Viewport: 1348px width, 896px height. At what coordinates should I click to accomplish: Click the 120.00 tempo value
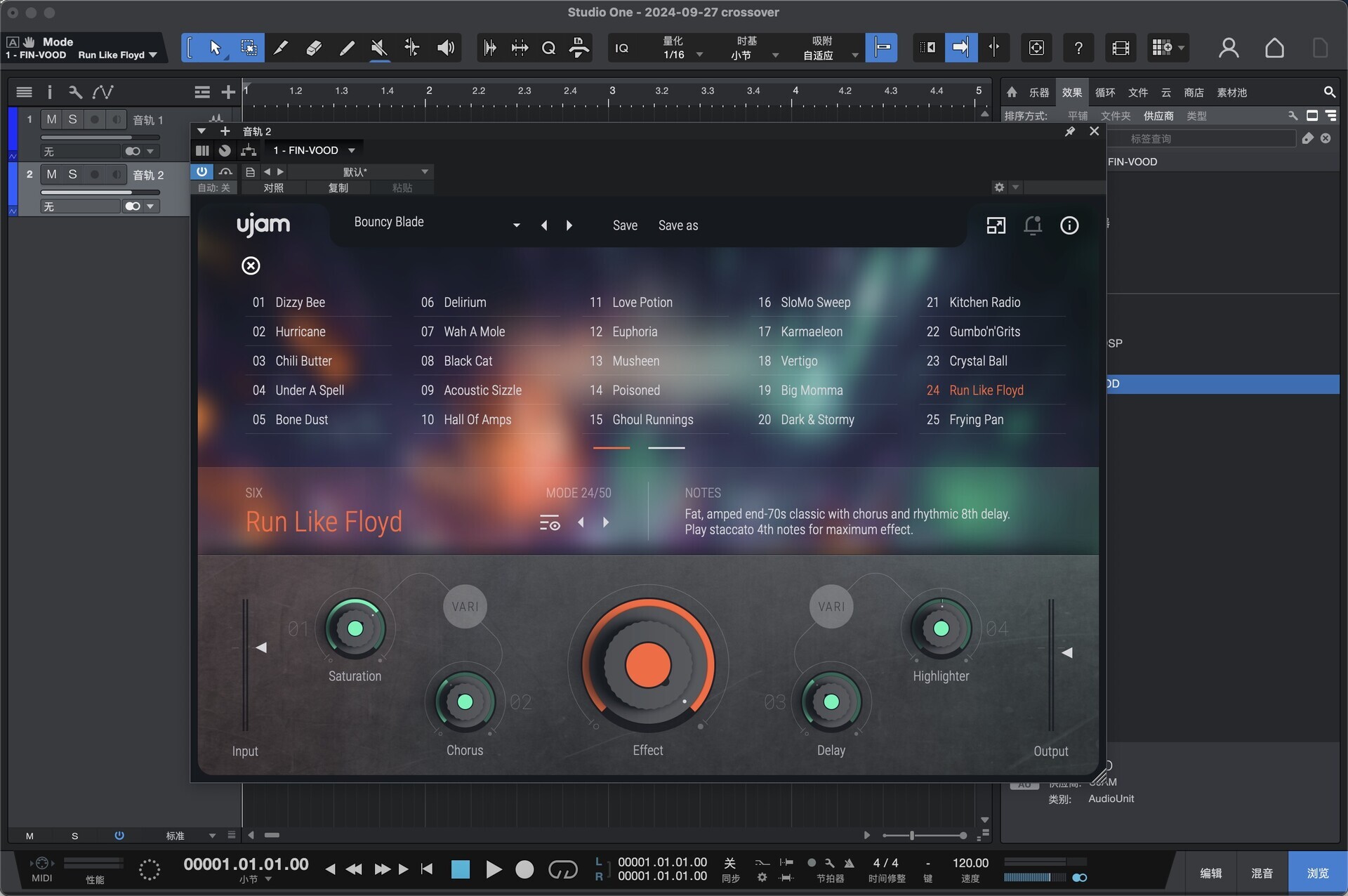point(970,863)
